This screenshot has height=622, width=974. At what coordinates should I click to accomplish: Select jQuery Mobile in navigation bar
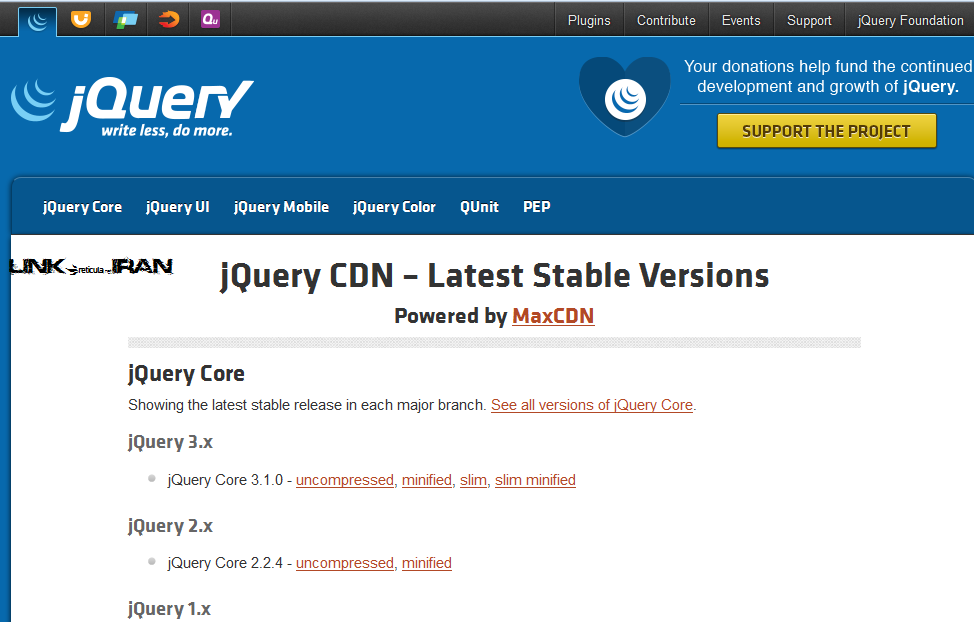281,207
